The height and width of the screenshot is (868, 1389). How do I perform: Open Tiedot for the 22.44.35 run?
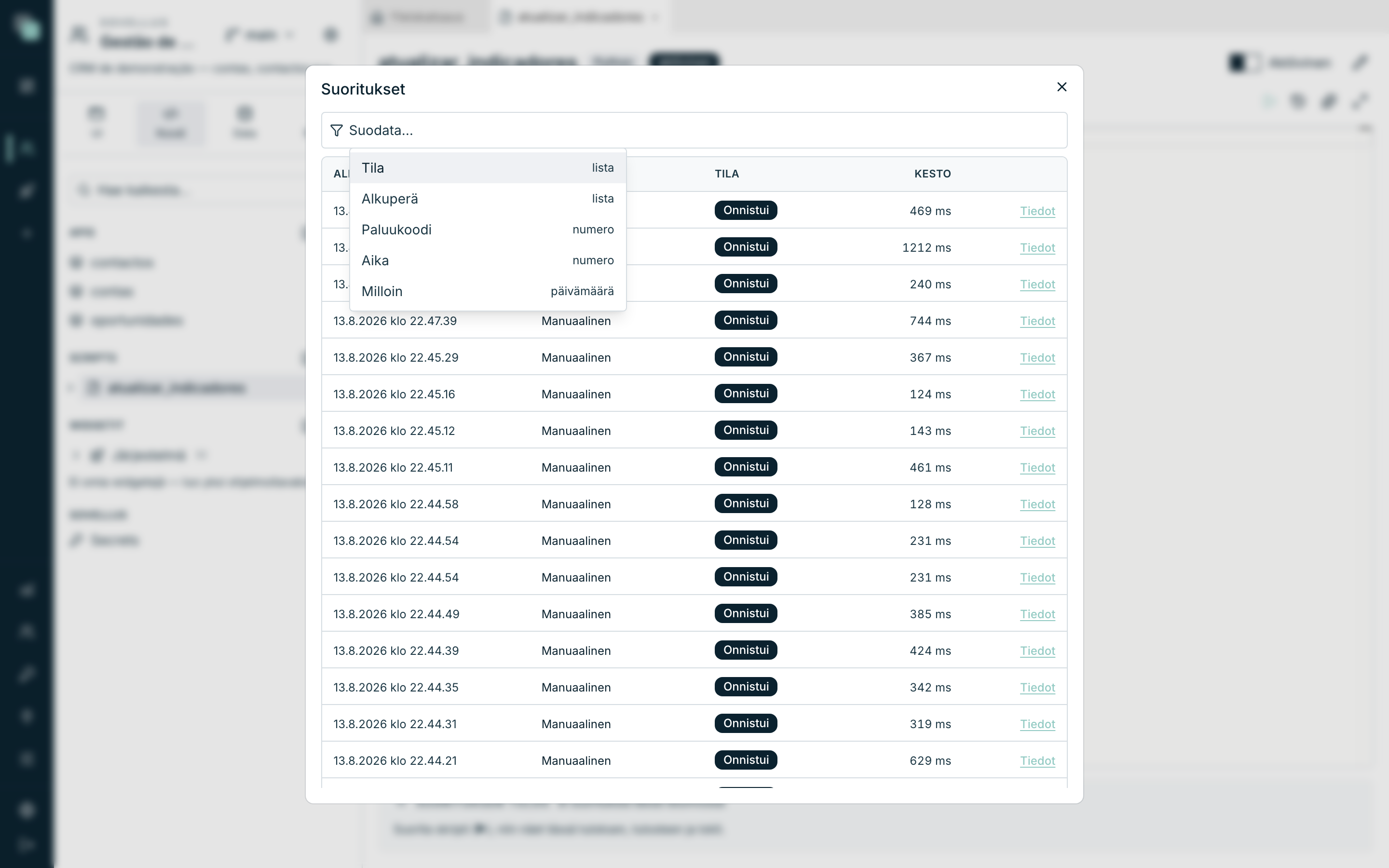click(1037, 688)
